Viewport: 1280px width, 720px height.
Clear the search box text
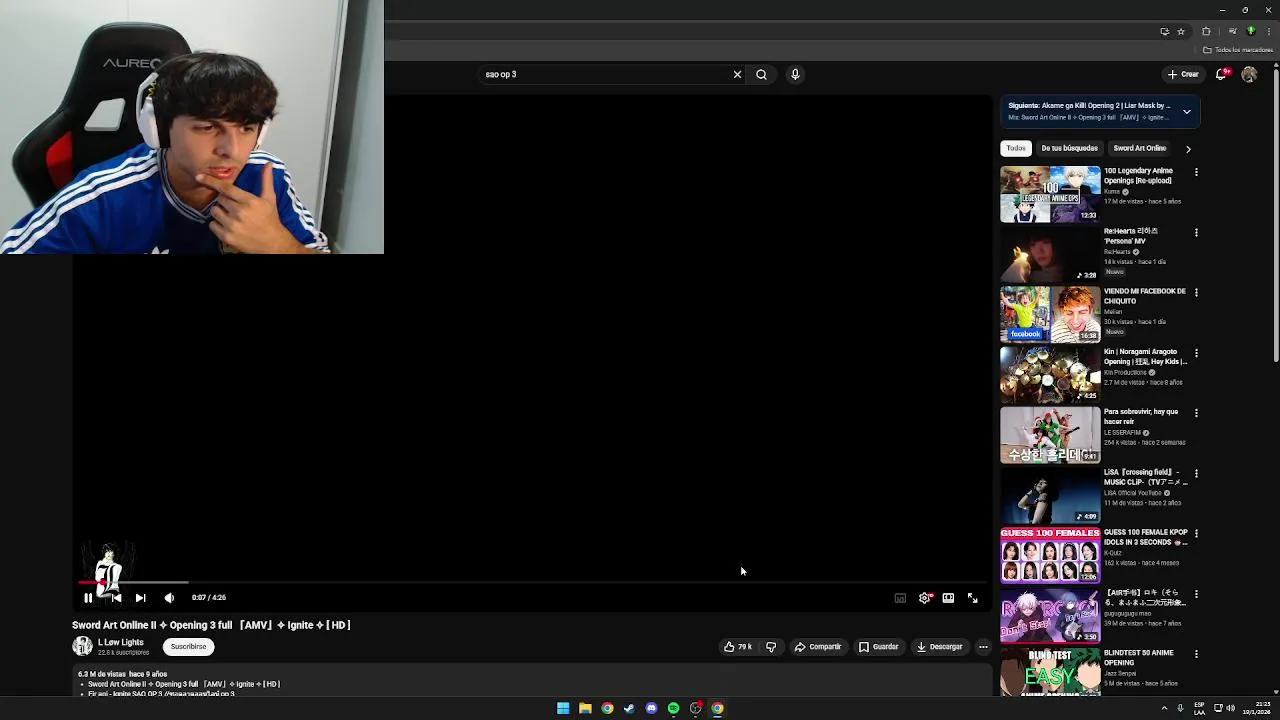(x=737, y=74)
